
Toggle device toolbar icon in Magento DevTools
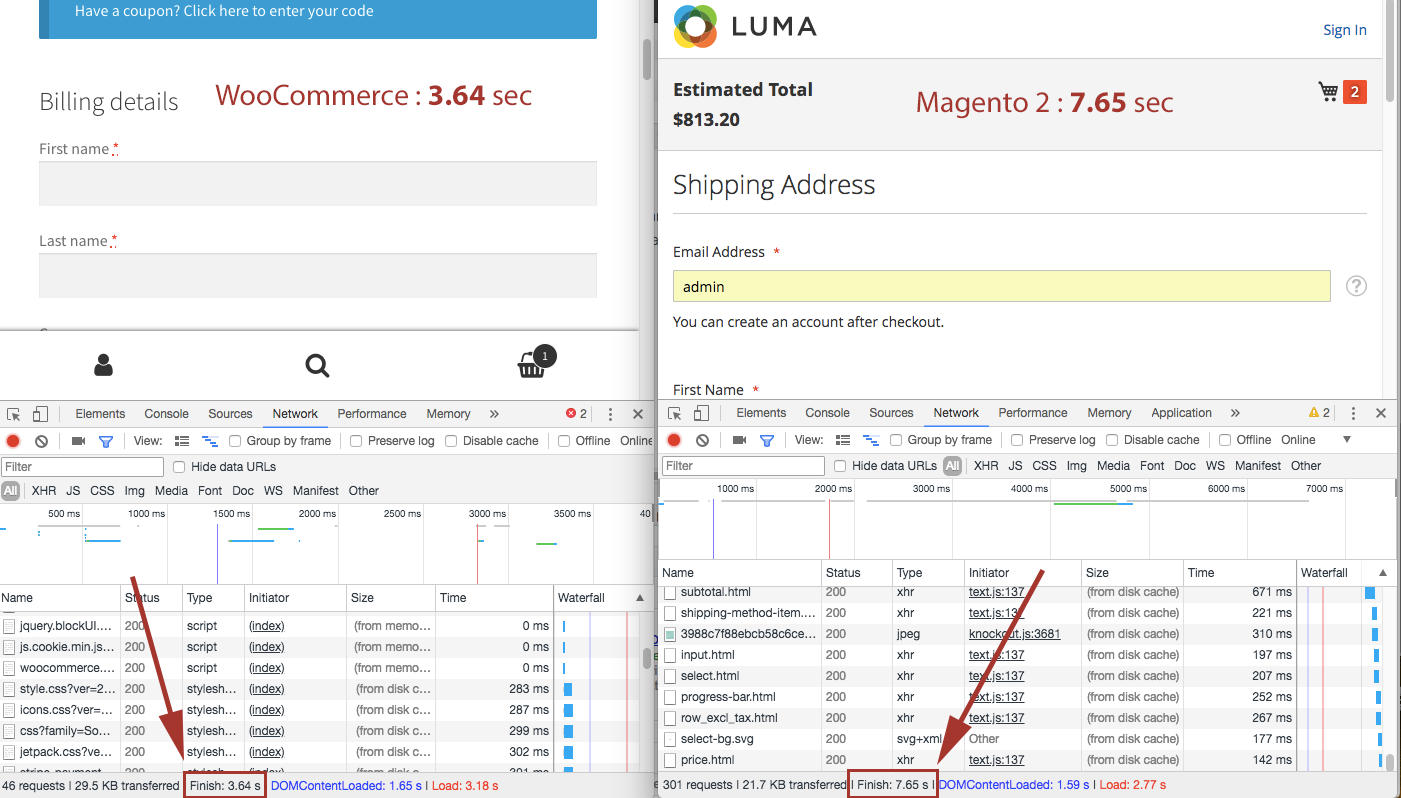click(x=702, y=413)
